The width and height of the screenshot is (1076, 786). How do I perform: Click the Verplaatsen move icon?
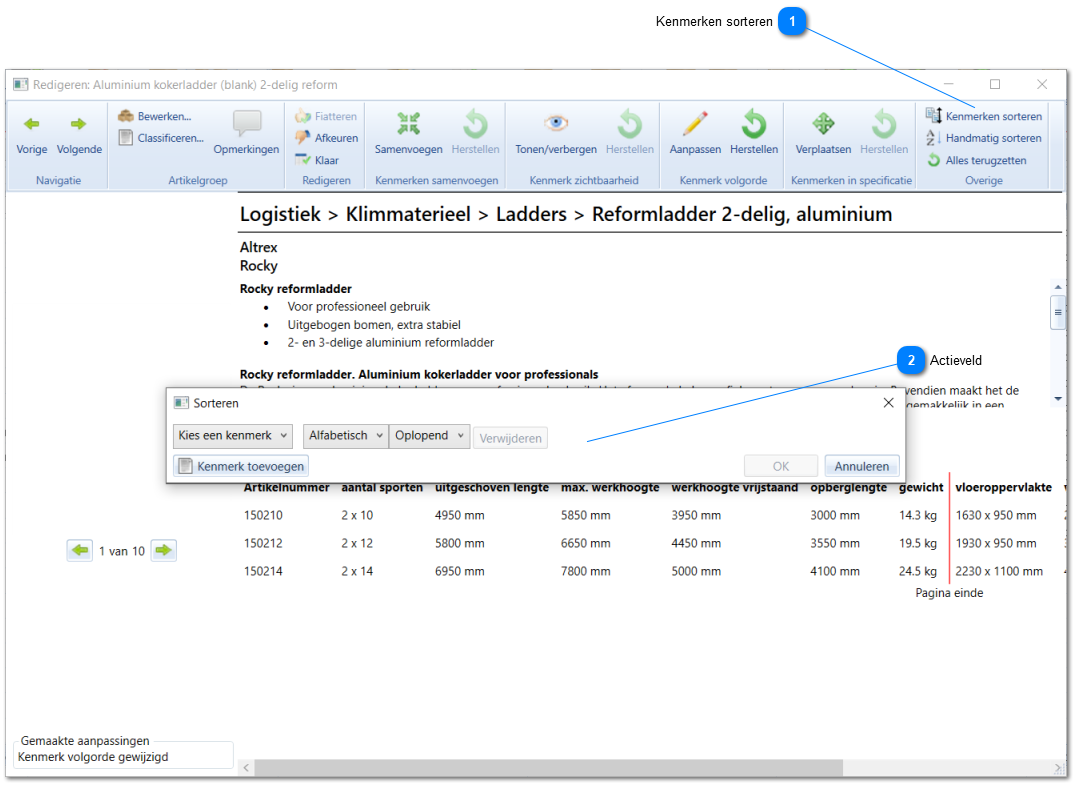823,124
